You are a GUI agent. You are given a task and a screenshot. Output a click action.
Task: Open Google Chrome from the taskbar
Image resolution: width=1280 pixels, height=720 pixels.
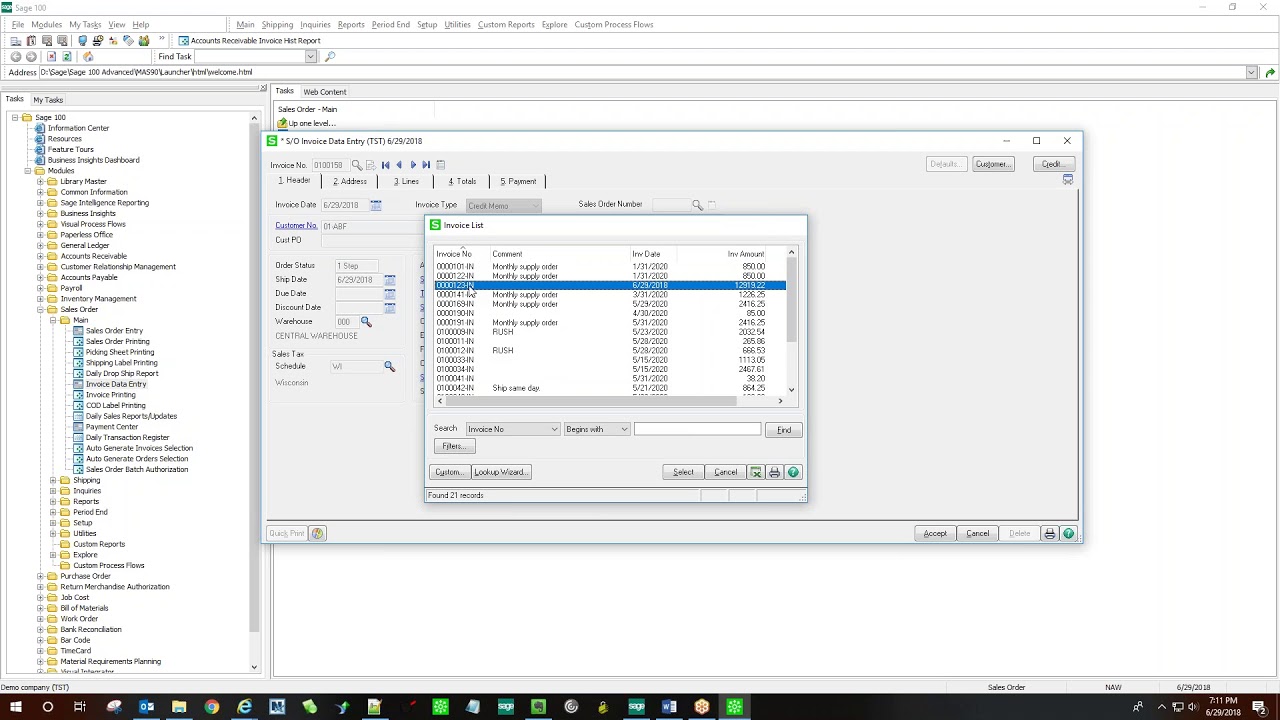coord(212,707)
